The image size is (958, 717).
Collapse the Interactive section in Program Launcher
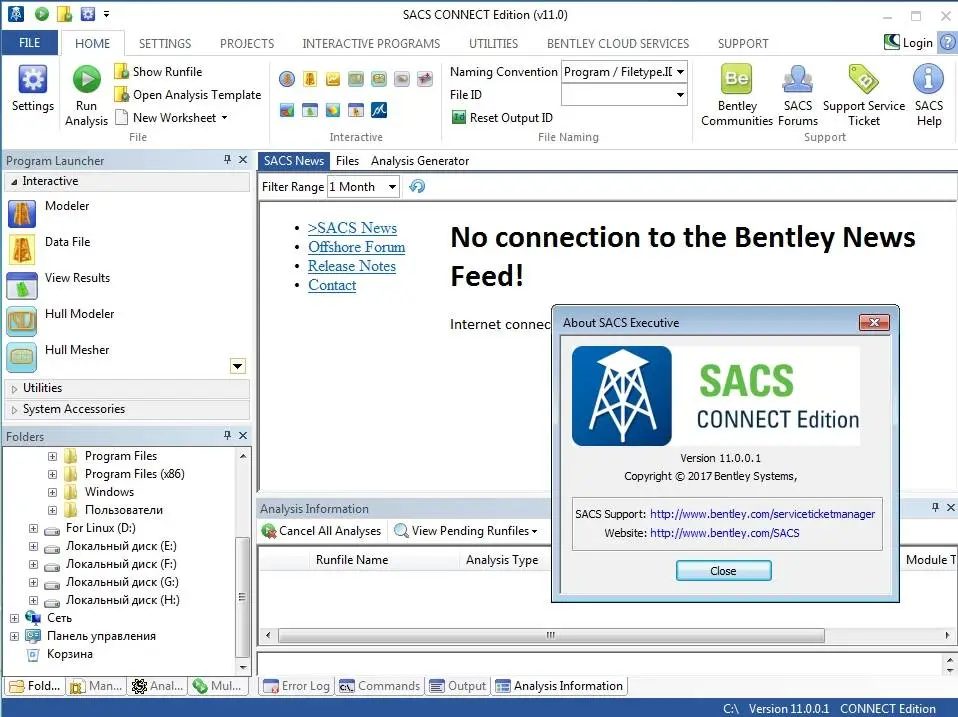(14, 181)
